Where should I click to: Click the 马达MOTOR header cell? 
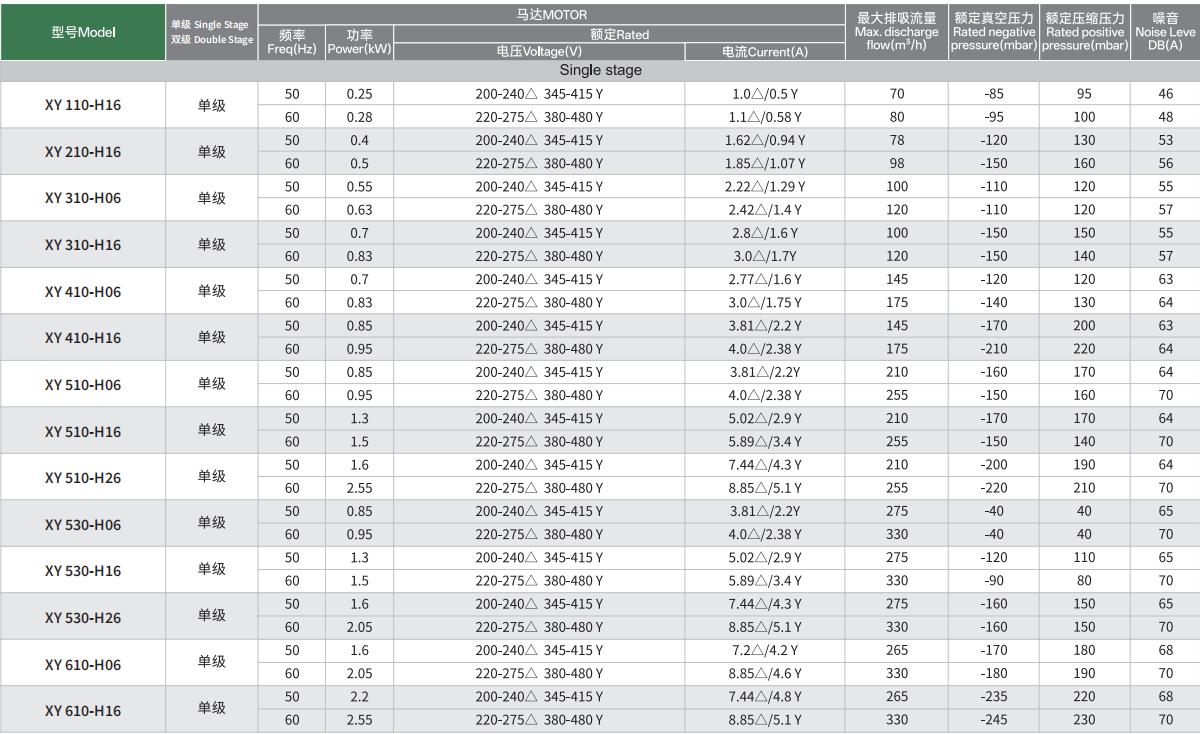point(551,15)
